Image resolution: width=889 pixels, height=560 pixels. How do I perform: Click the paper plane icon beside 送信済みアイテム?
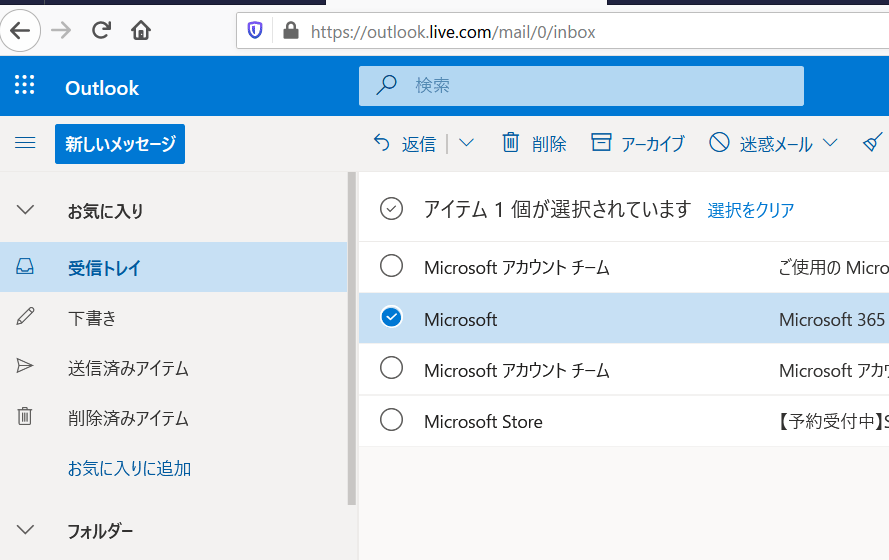[x=25, y=366]
